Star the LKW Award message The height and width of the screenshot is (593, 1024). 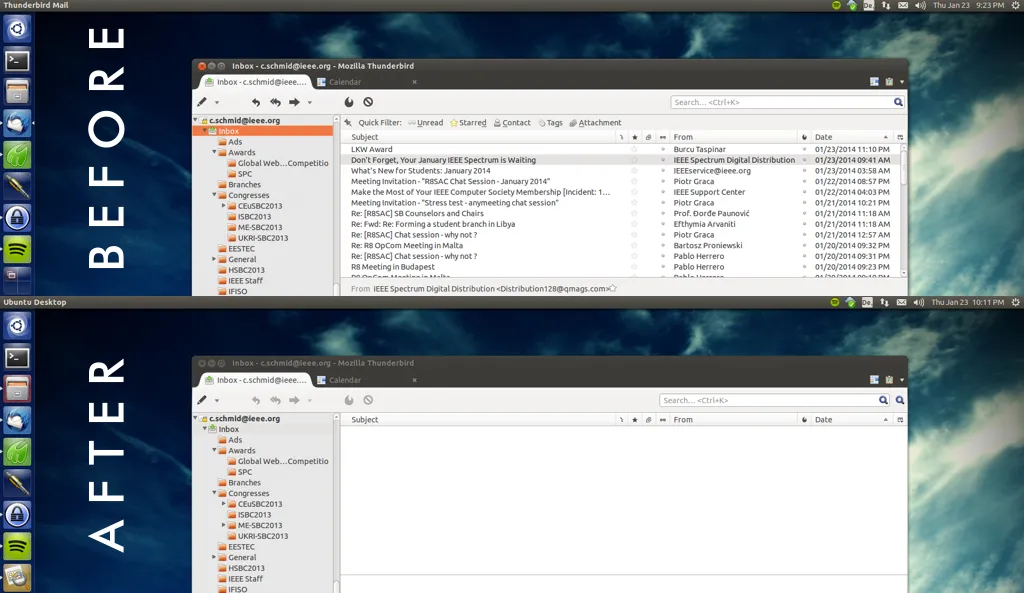[x=634, y=150]
